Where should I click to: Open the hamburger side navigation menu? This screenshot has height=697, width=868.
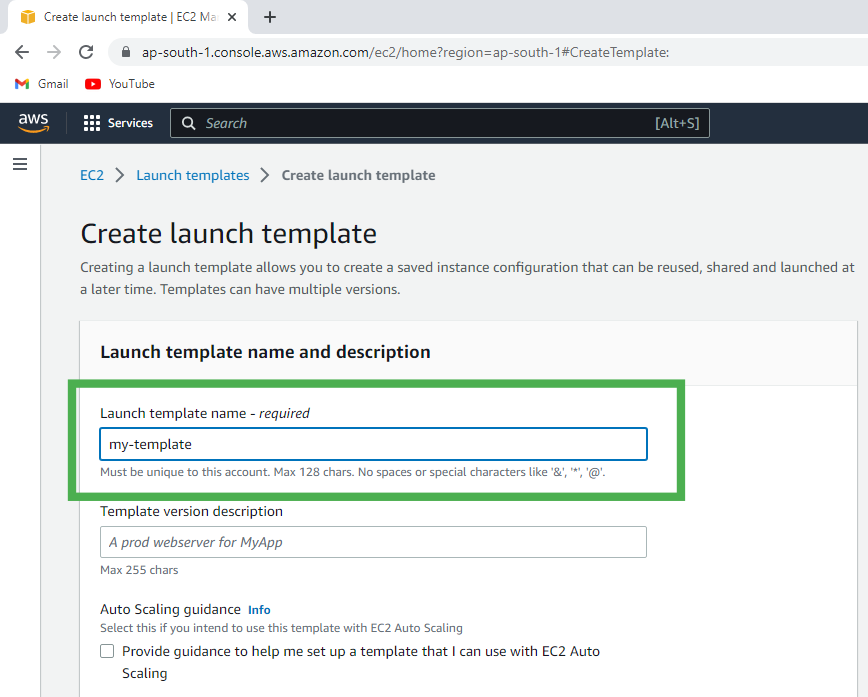[20, 164]
